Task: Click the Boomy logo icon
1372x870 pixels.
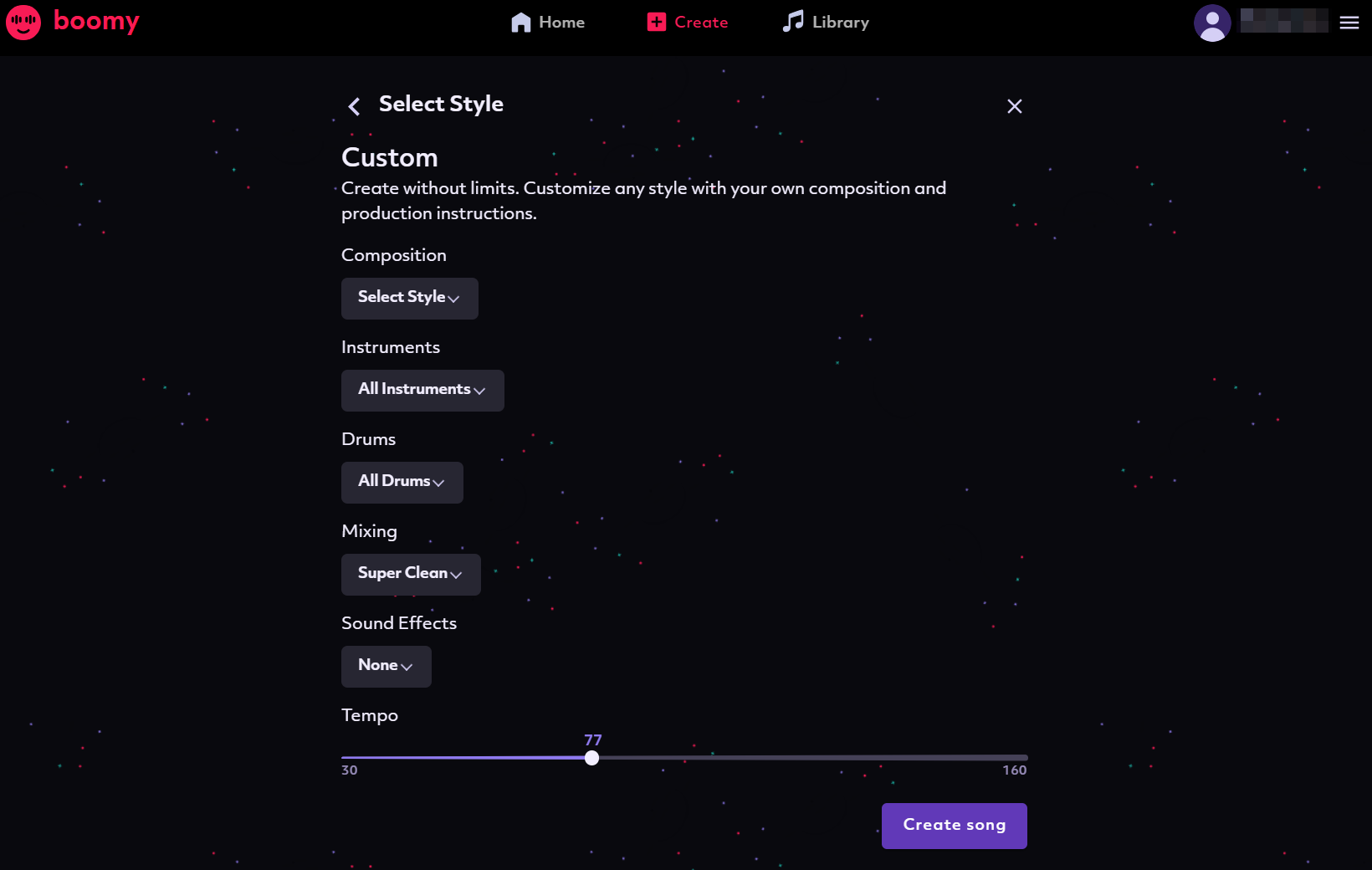Action: pyautogui.click(x=23, y=23)
